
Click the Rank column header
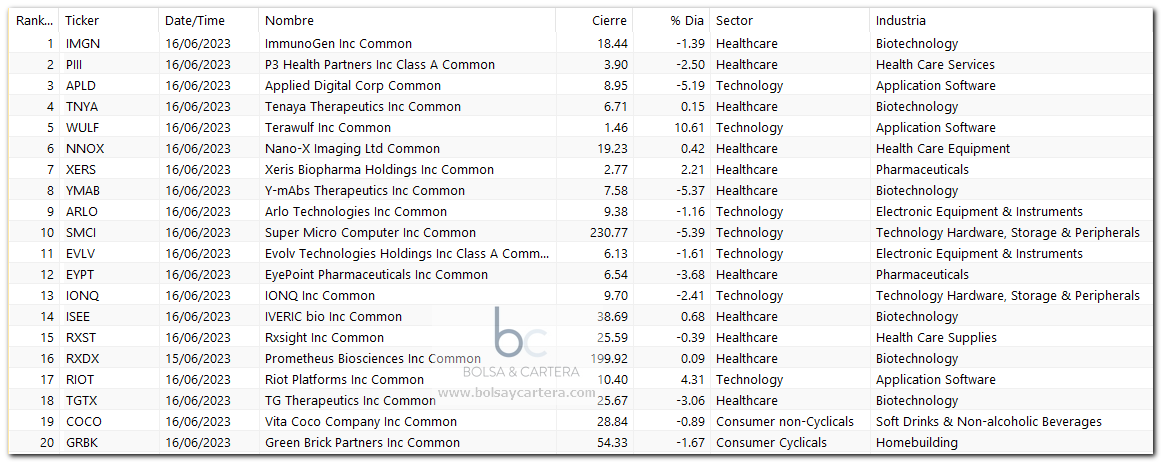(x=34, y=21)
